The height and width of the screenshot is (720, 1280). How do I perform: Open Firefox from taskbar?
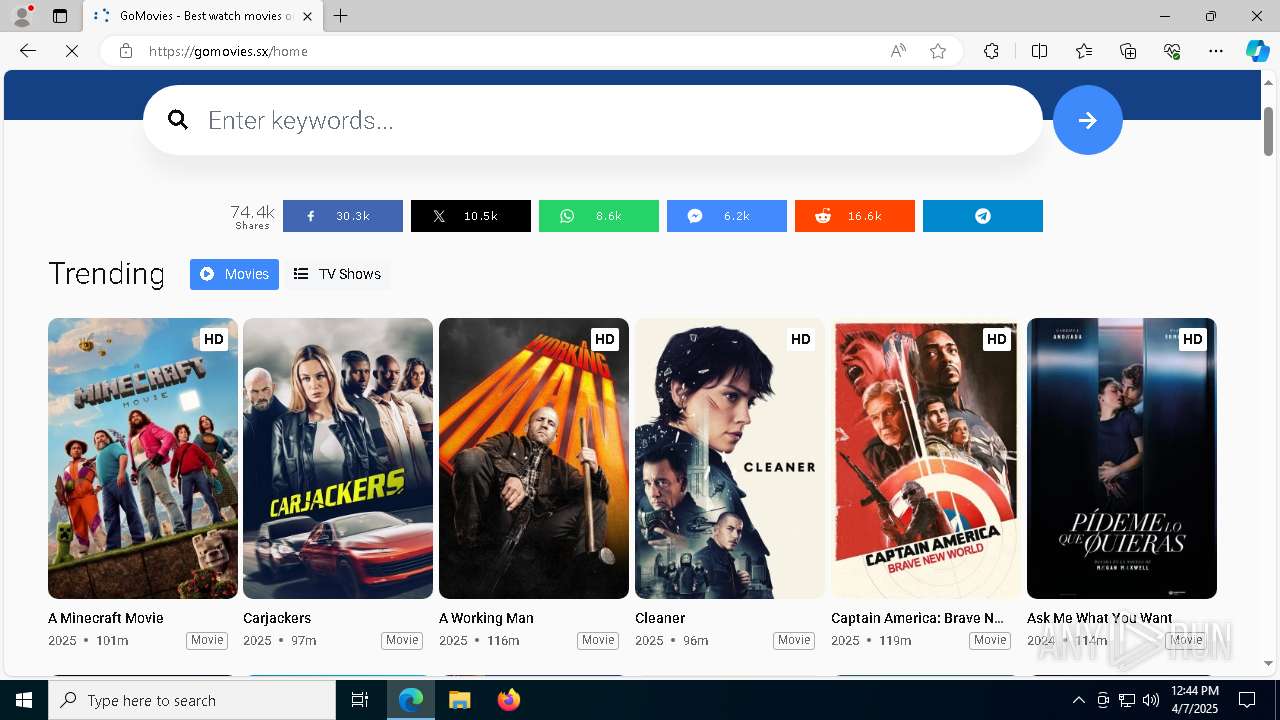point(509,700)
